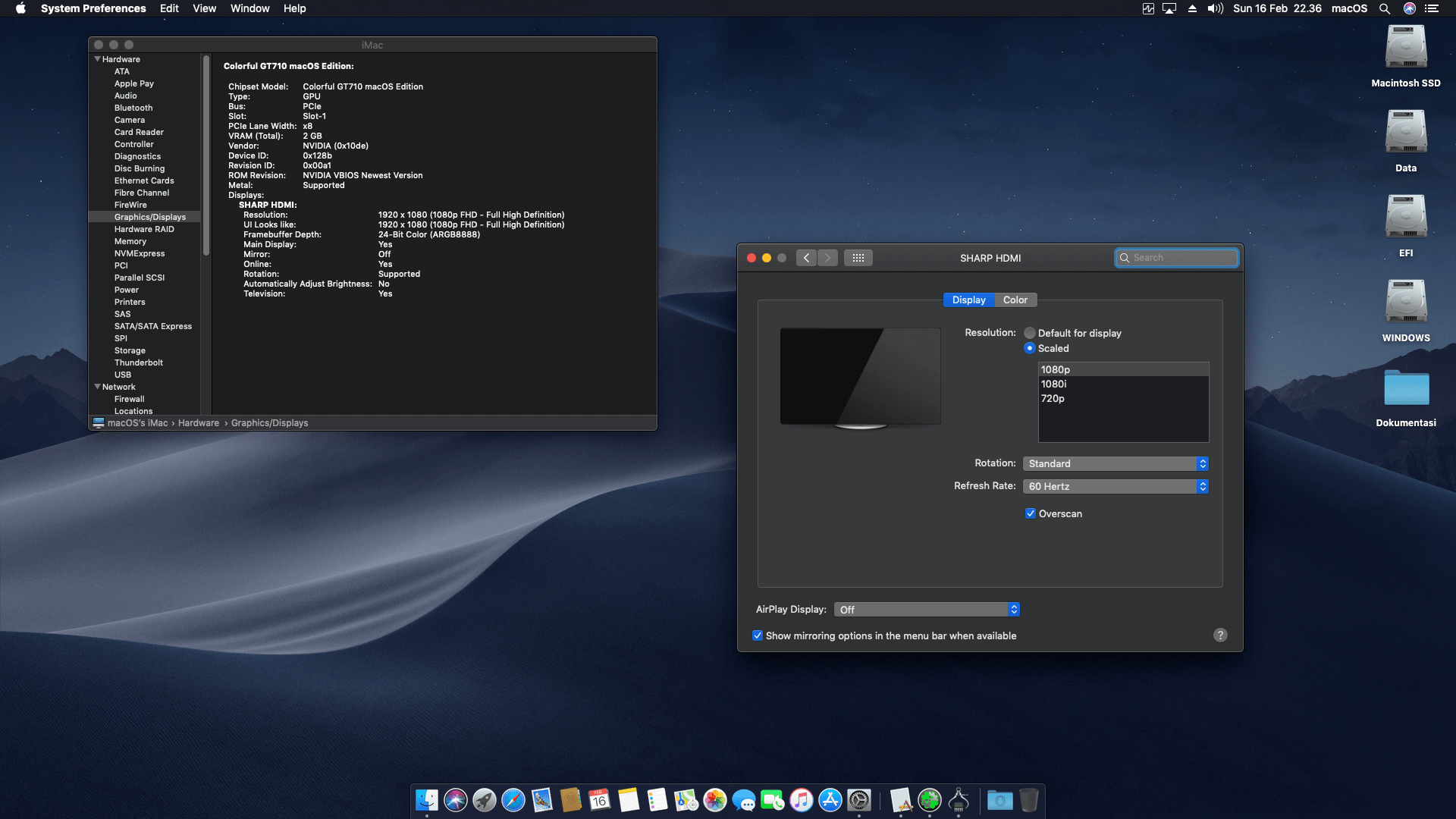The width and height of the screenshot is (1456, 819).
Task: Launch Siri from the Dock
Action: click(456, 800)
